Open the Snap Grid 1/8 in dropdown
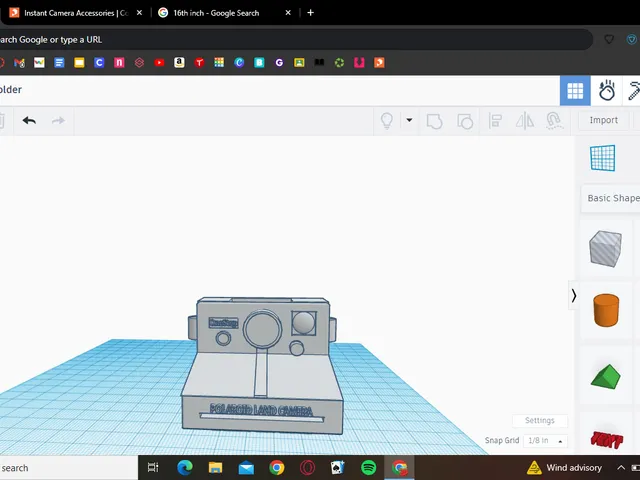This screenshot has width=640, height=480. [x=545, y=441]
